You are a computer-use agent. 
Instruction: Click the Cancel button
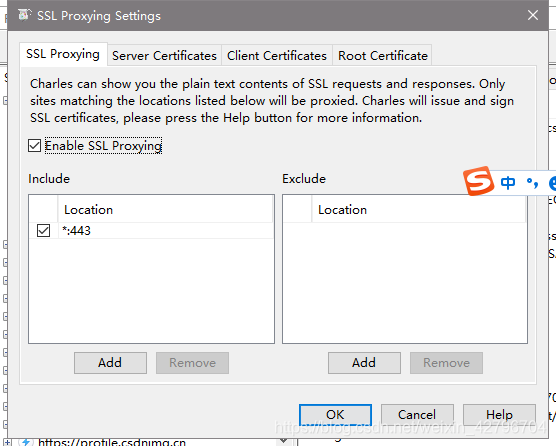pyautogui.click(x=417, y=414)
